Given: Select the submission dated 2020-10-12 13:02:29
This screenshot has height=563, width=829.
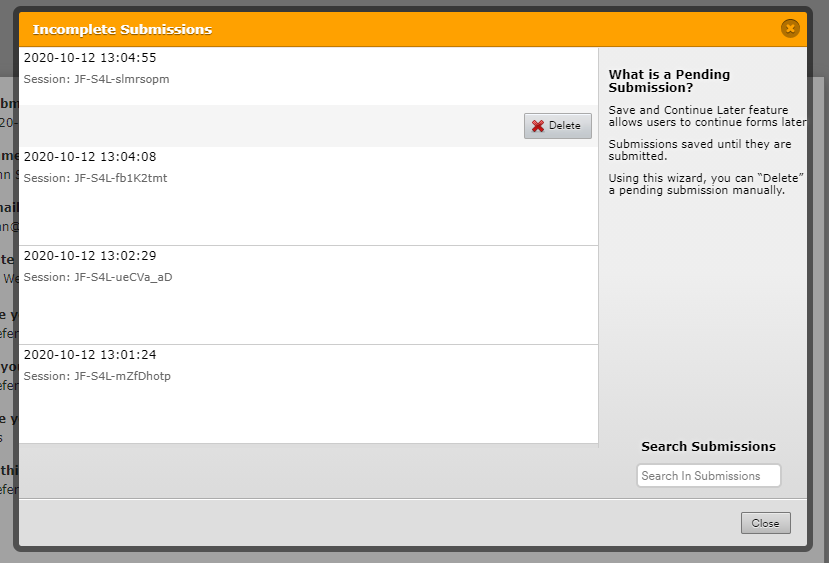Looking at the screenshot, I should (x=90, y=256).
